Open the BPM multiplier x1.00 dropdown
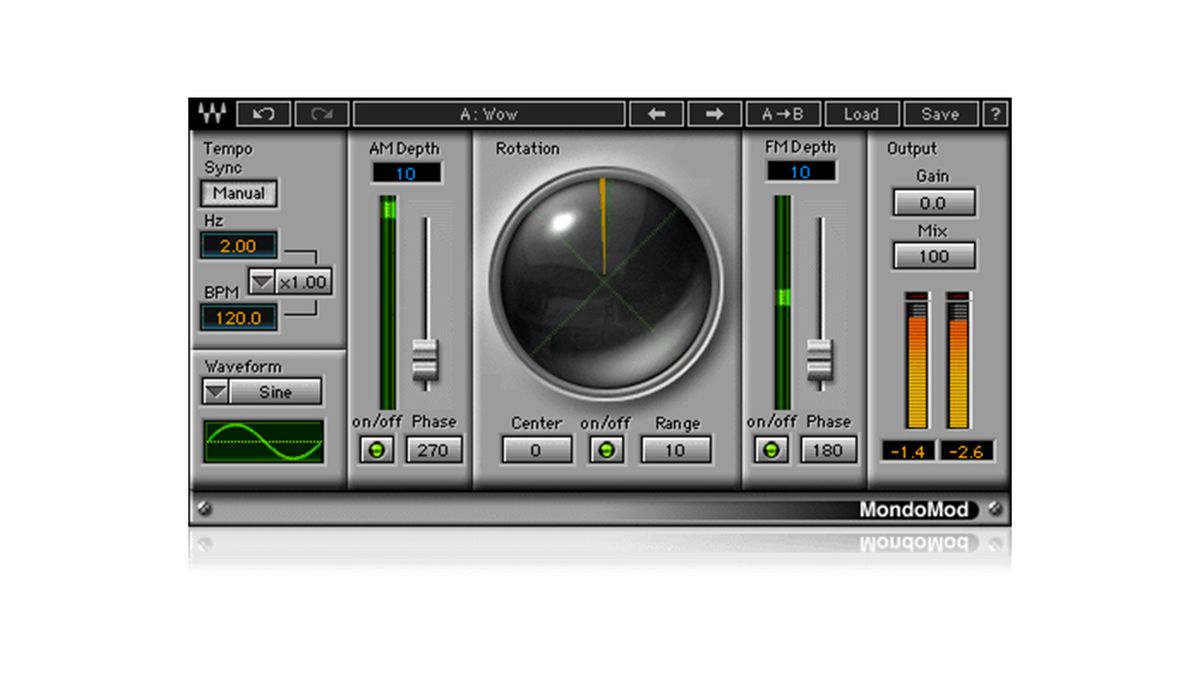1200x675 pixels. [x=263, y=281]
